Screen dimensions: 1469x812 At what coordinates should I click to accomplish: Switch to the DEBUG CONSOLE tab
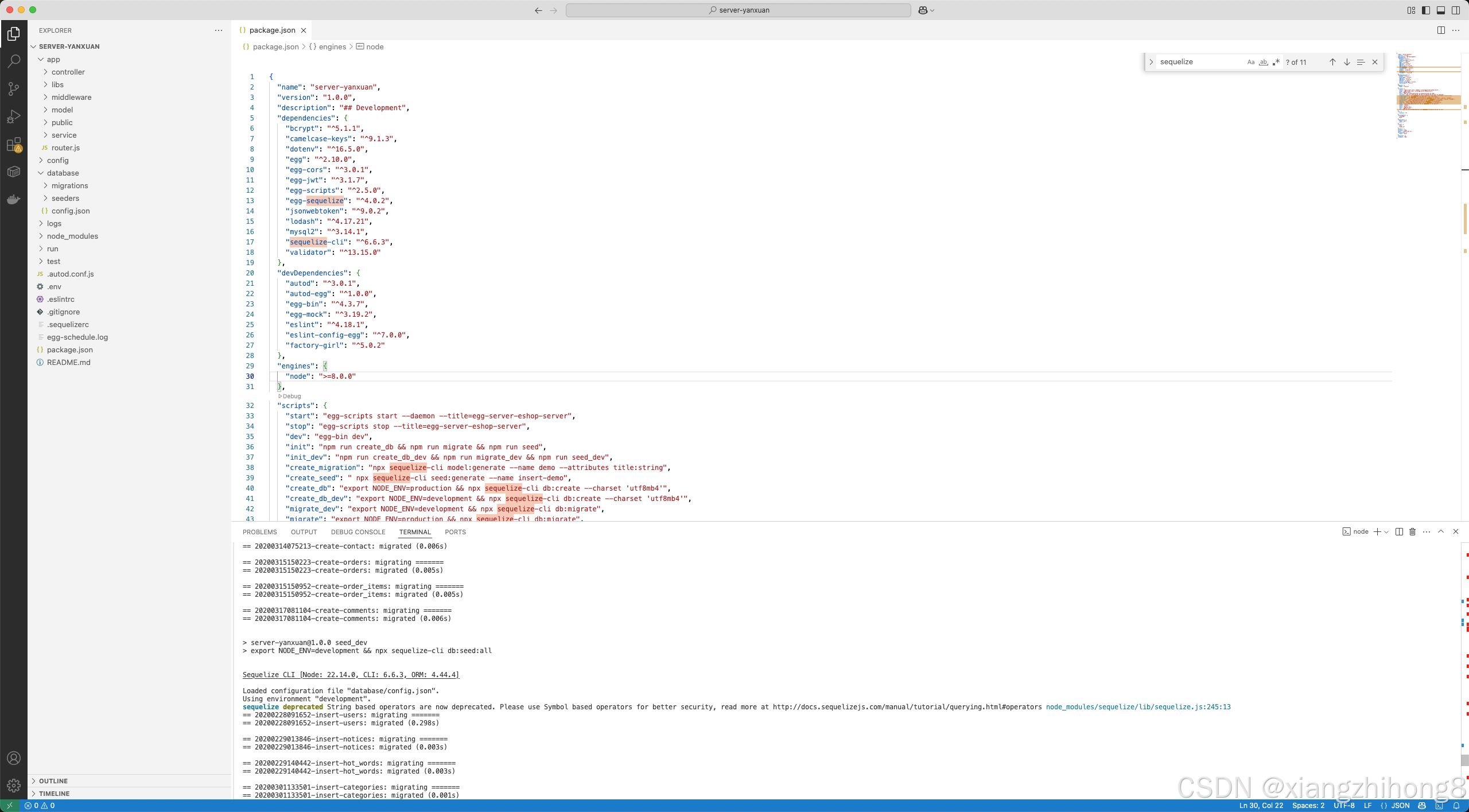(358, 532)
